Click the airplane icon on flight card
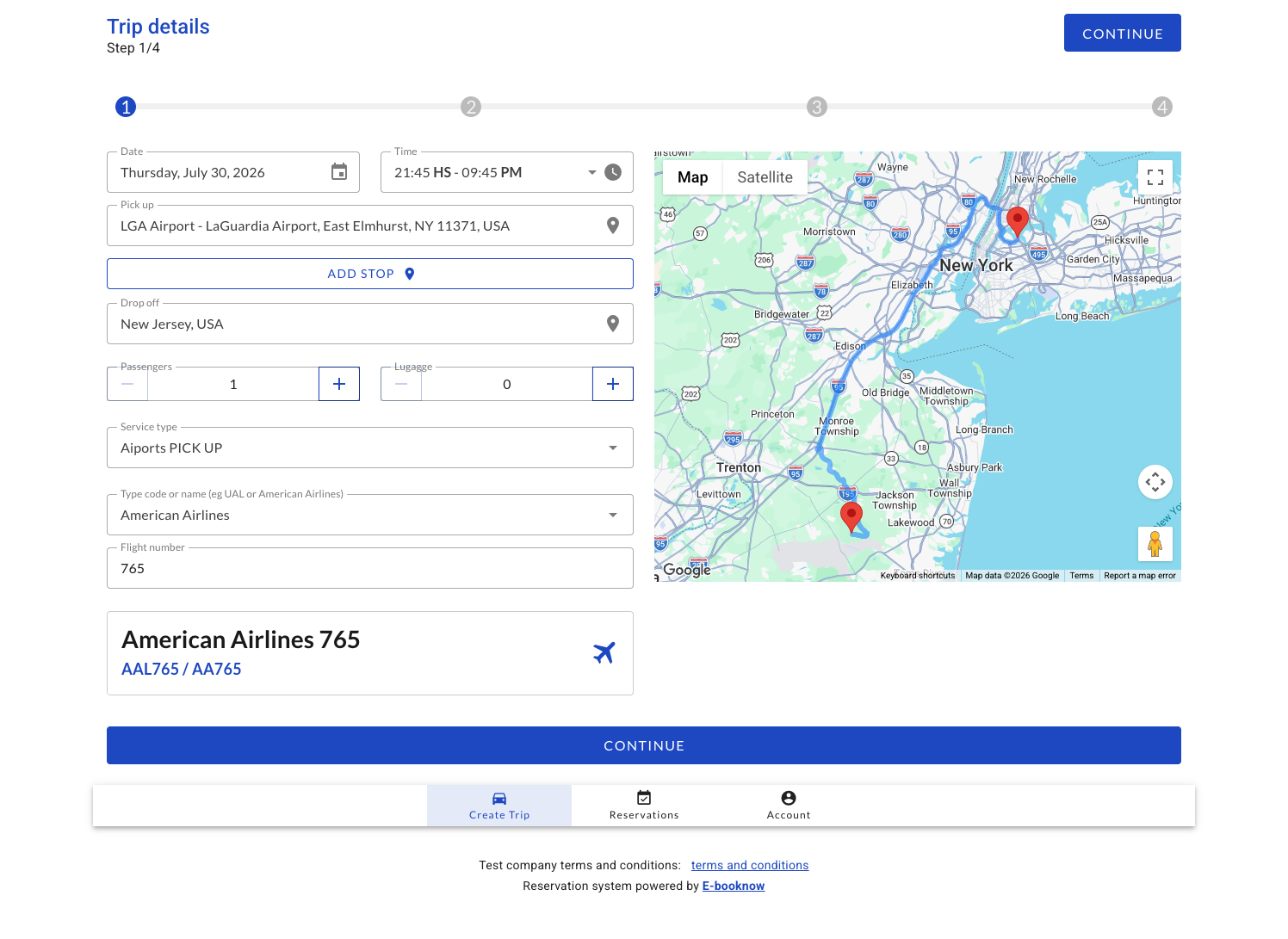 coord(604,653)
